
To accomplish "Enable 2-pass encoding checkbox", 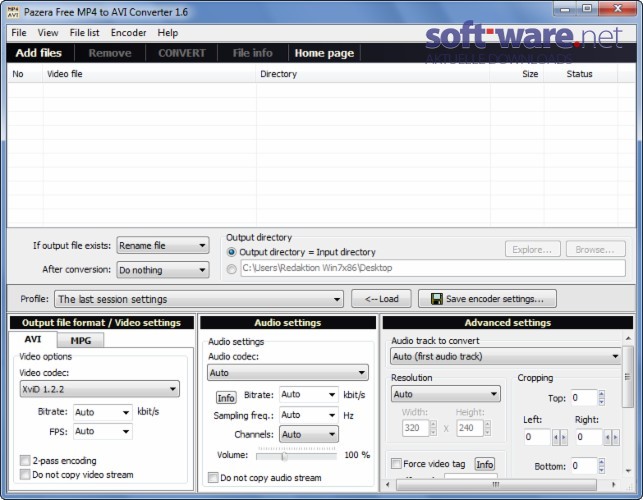I will pyautogui.click(x=25, y=461).
